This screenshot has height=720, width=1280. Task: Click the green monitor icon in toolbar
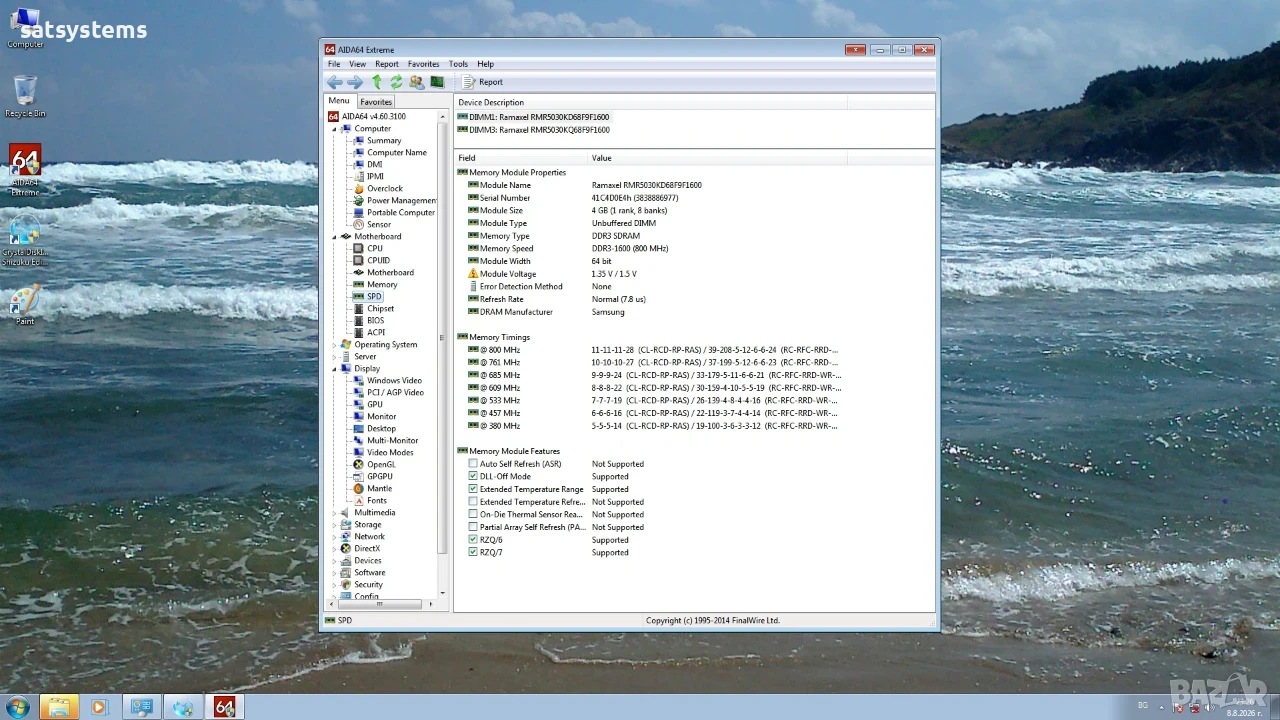tap(437, 82)
